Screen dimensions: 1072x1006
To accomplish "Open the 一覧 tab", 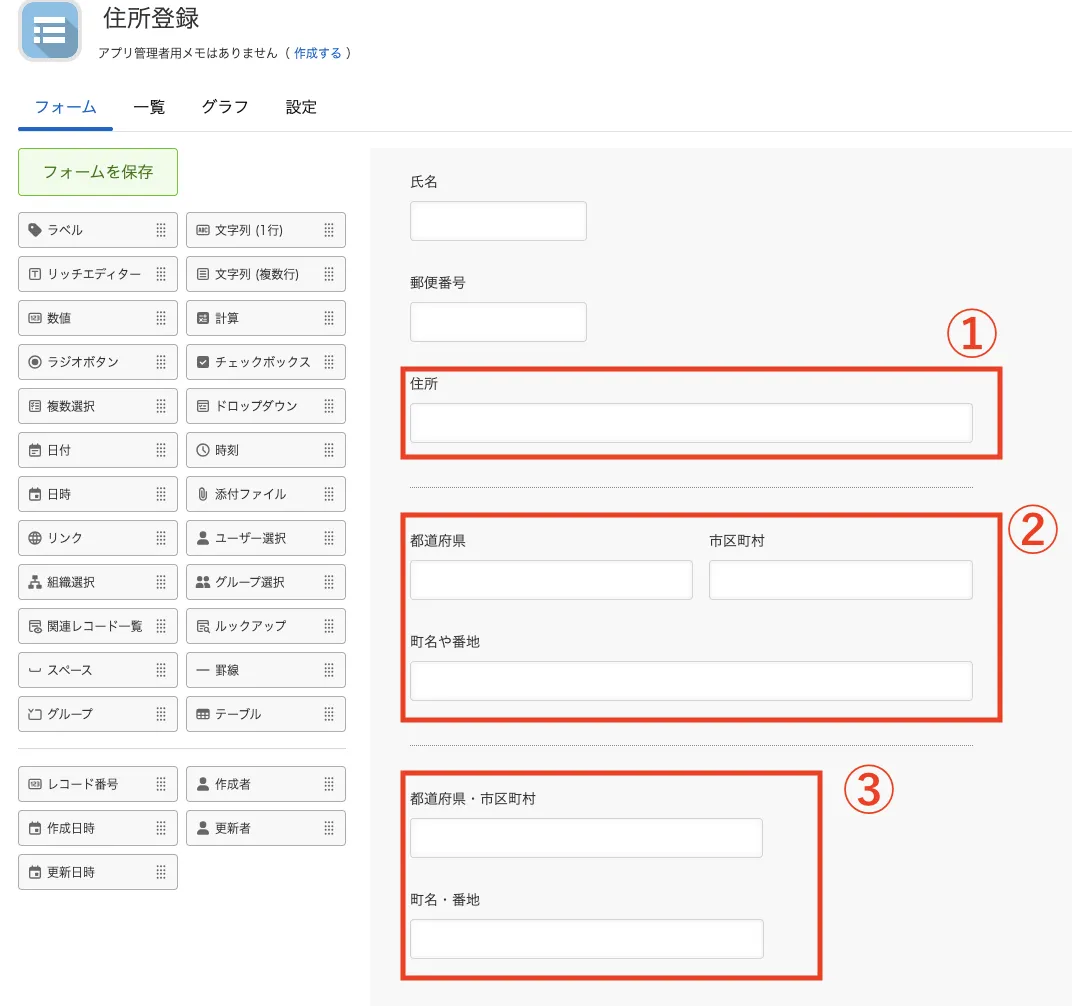I will click(x=149, y=107).
